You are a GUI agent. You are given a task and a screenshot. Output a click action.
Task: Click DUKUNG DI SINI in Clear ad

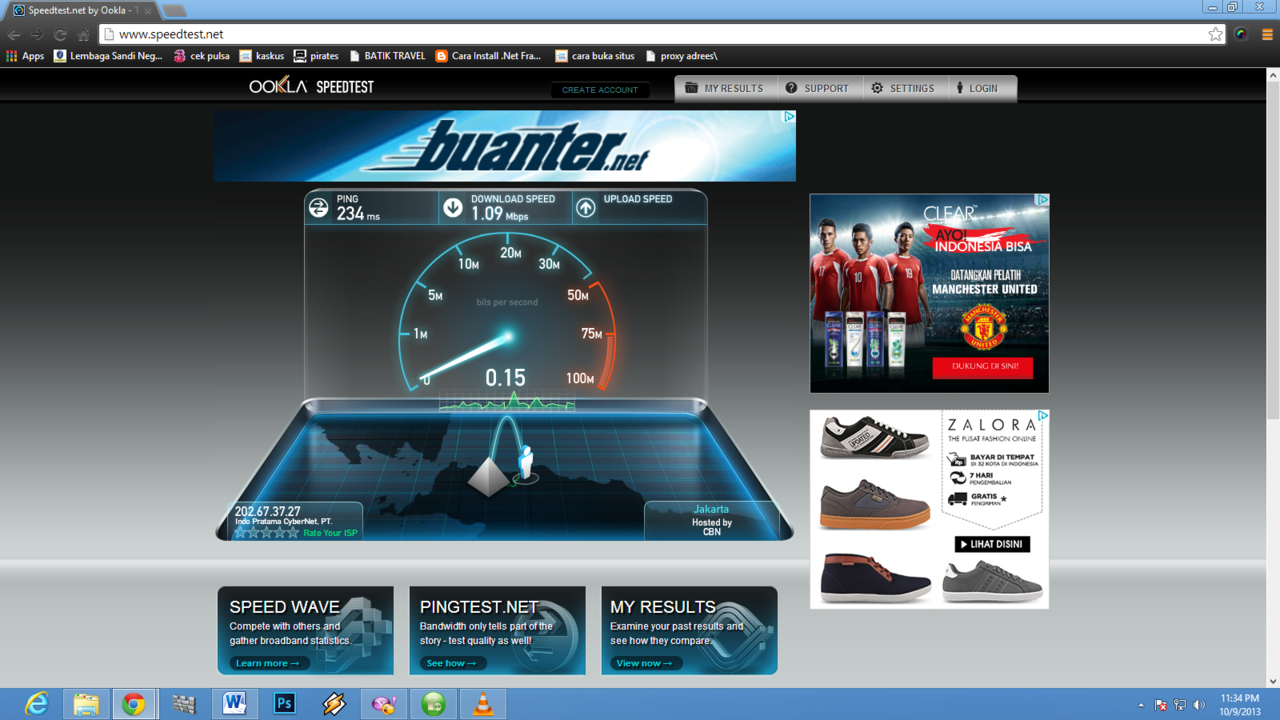(983, 367)
